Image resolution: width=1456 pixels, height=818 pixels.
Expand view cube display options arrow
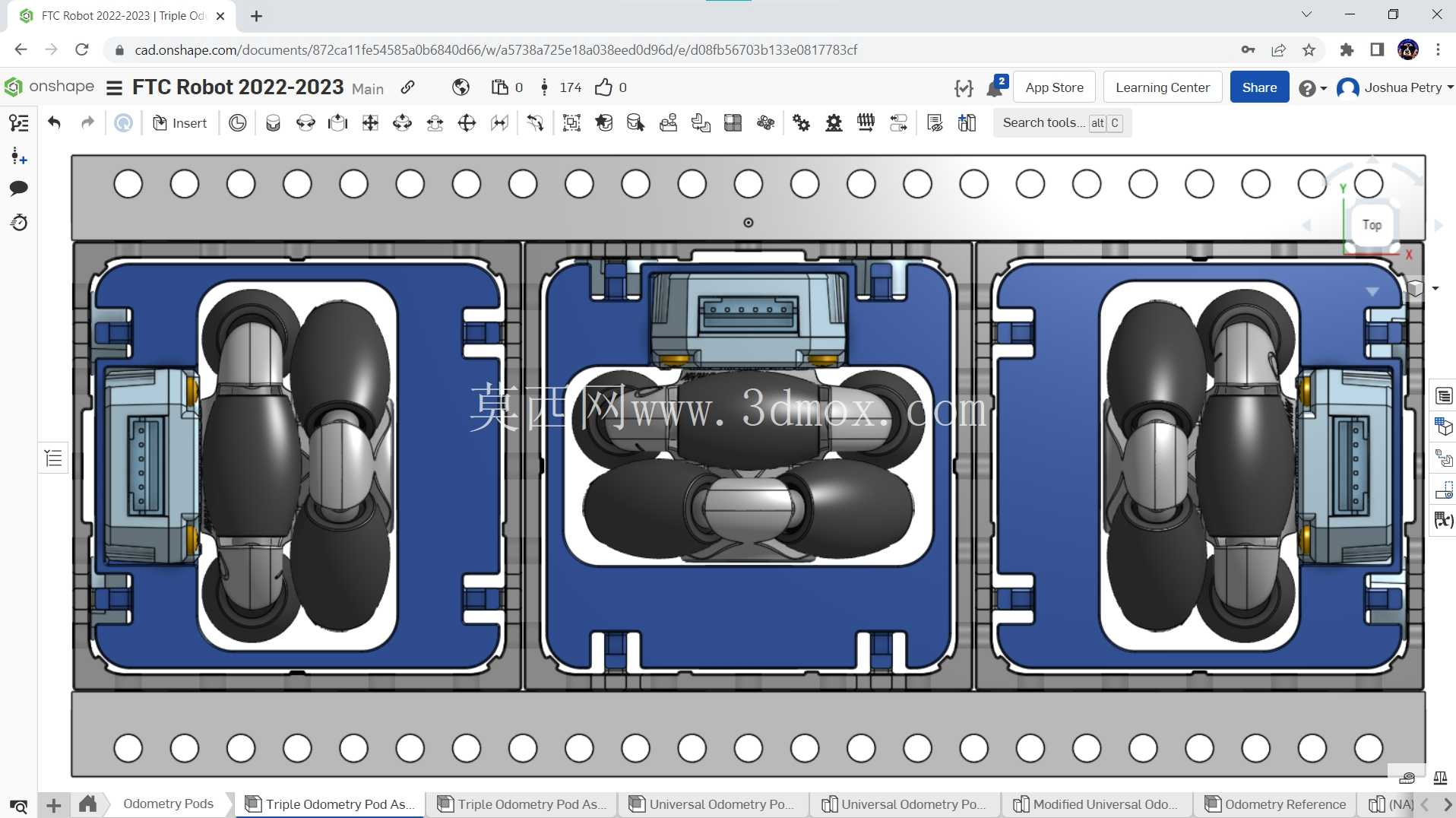pyautogui.click(x=1435, y=288)
